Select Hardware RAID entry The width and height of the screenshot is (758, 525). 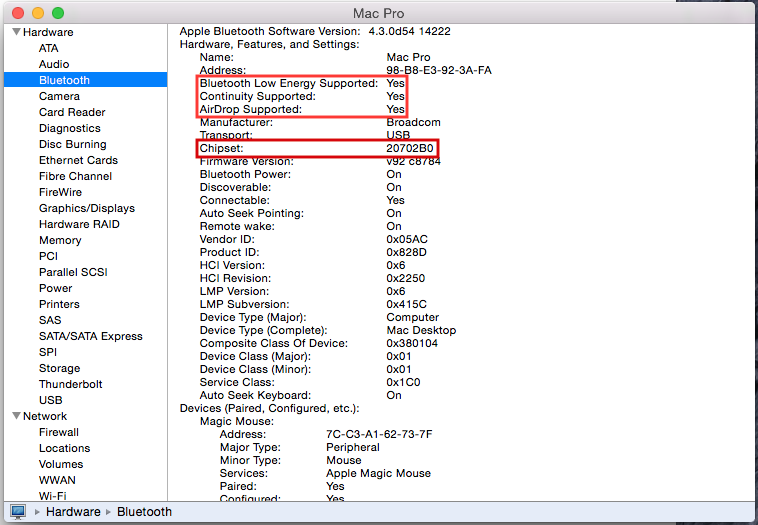[x=79, y=224]
